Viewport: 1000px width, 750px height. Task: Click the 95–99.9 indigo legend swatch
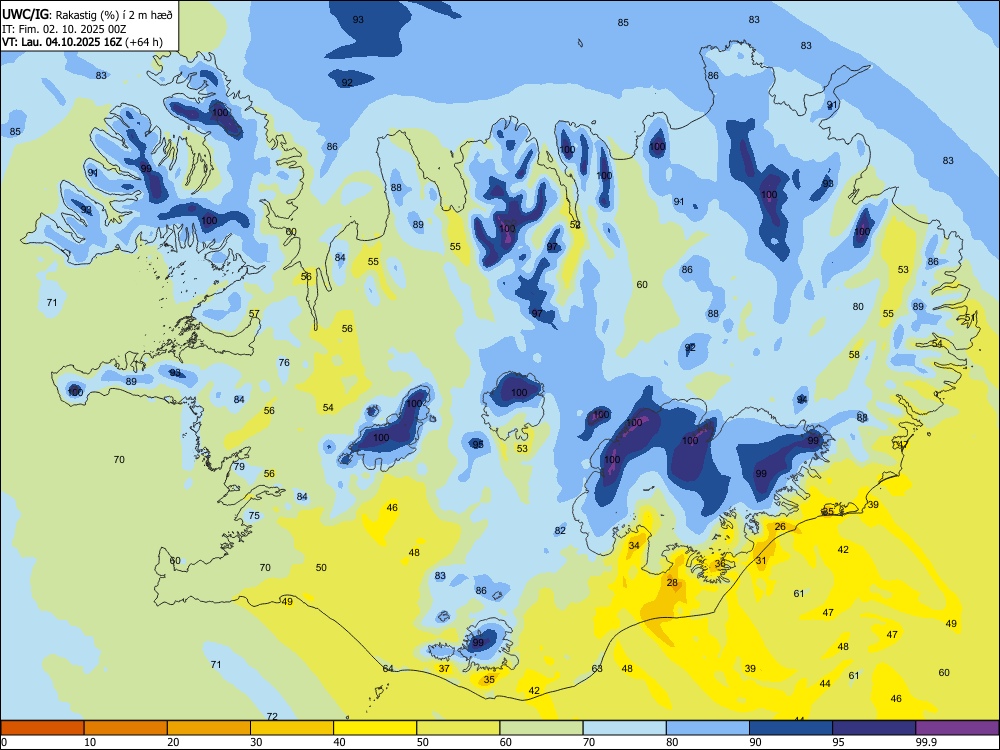coord(874,728)
